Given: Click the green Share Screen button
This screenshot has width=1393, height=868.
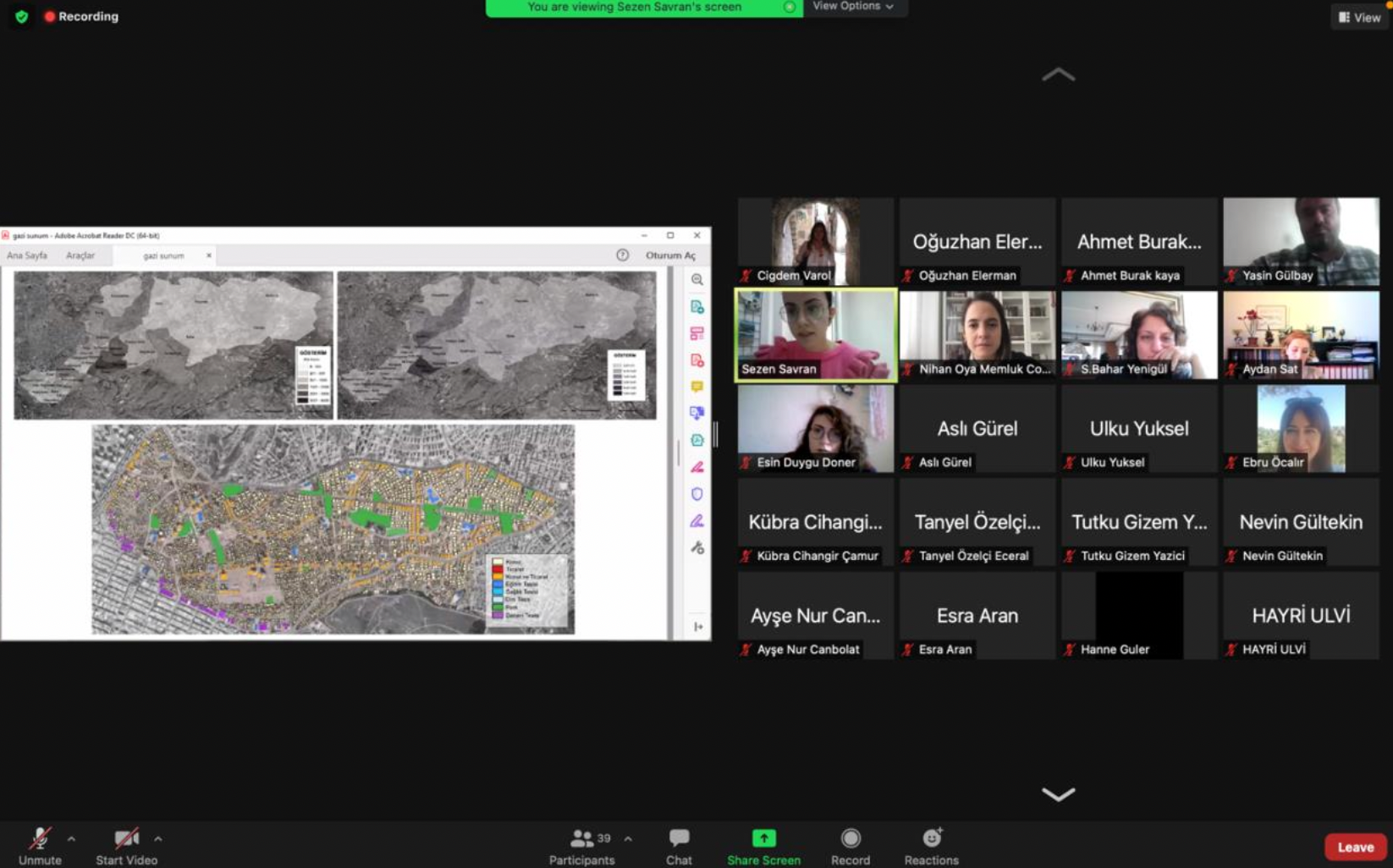Looking at the screenshot, I should click(x=763, y=846).
